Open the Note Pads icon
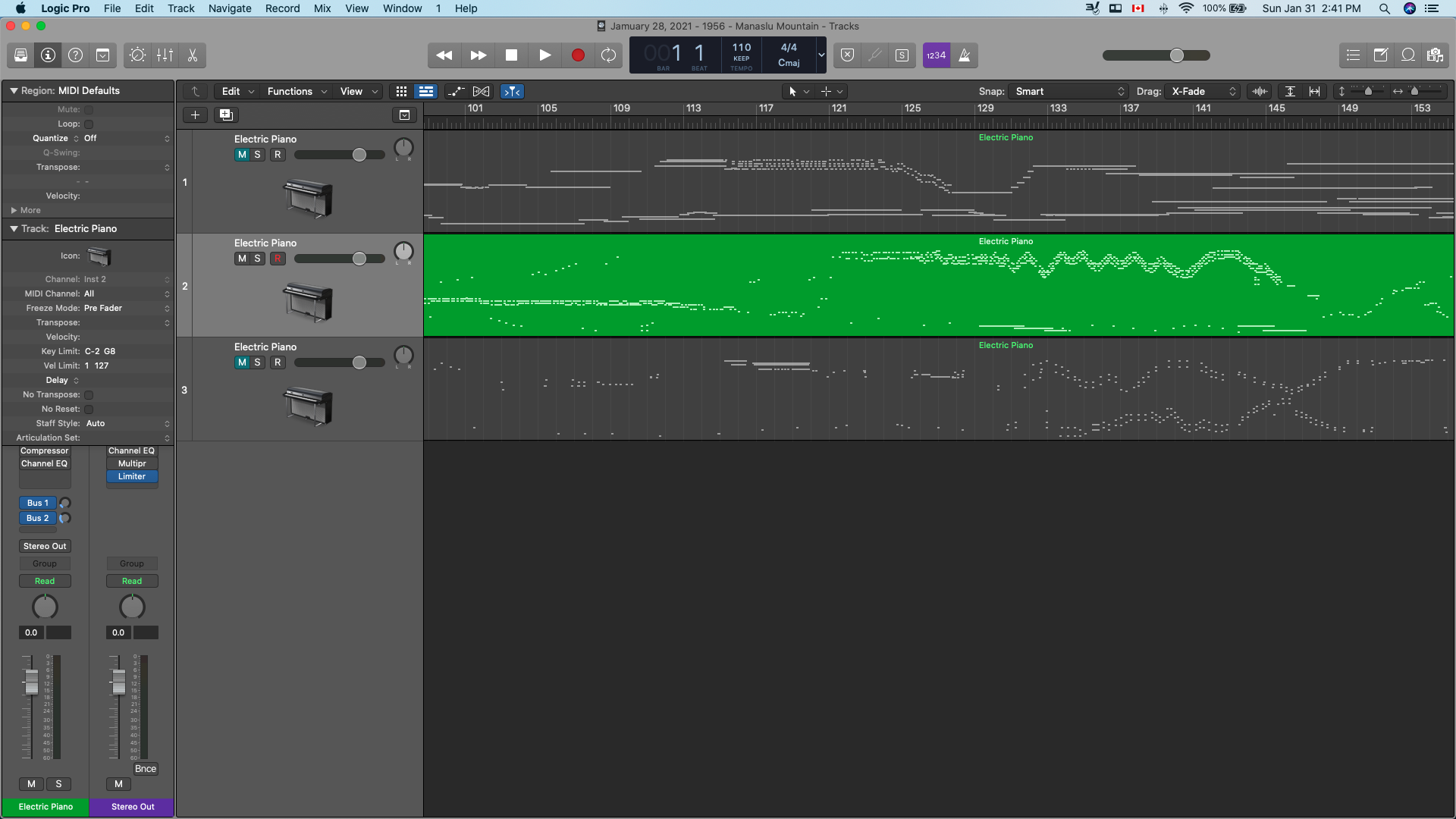 pyautogui.click(x=1381, y=55)
